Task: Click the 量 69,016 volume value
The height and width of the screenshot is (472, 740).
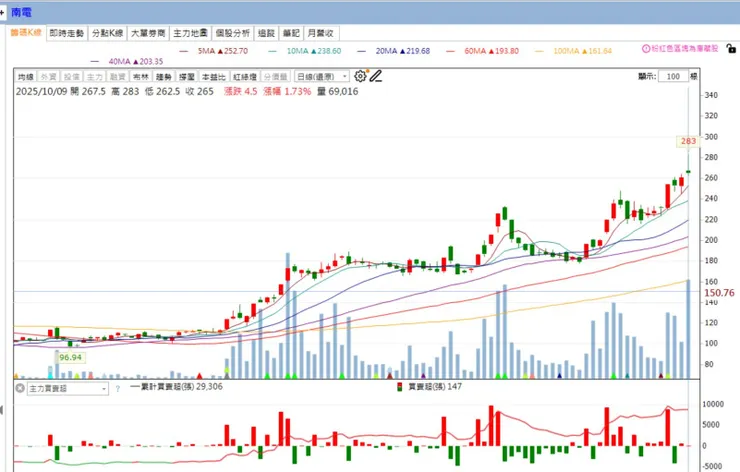Action: 337,91
